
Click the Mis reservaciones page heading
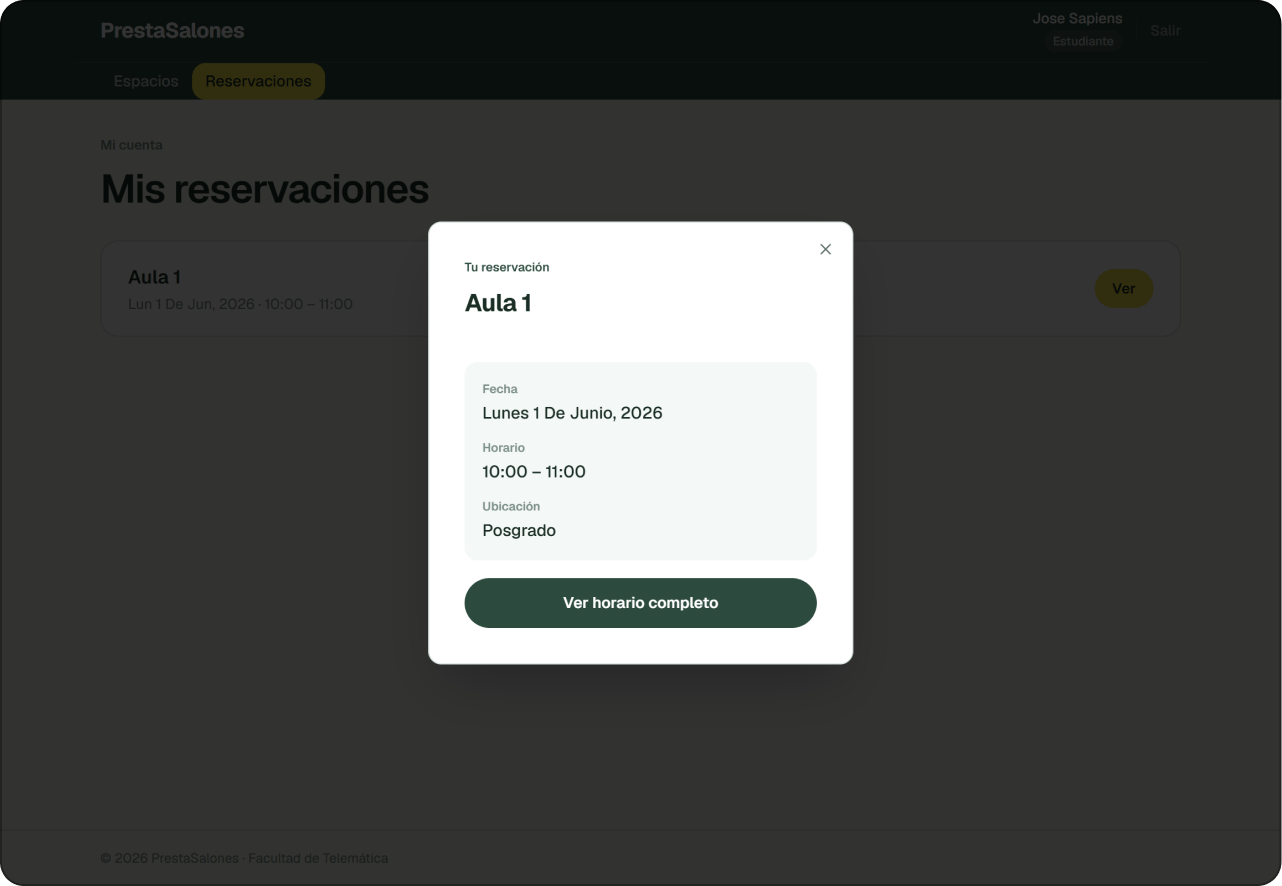[x=265, y=189]
